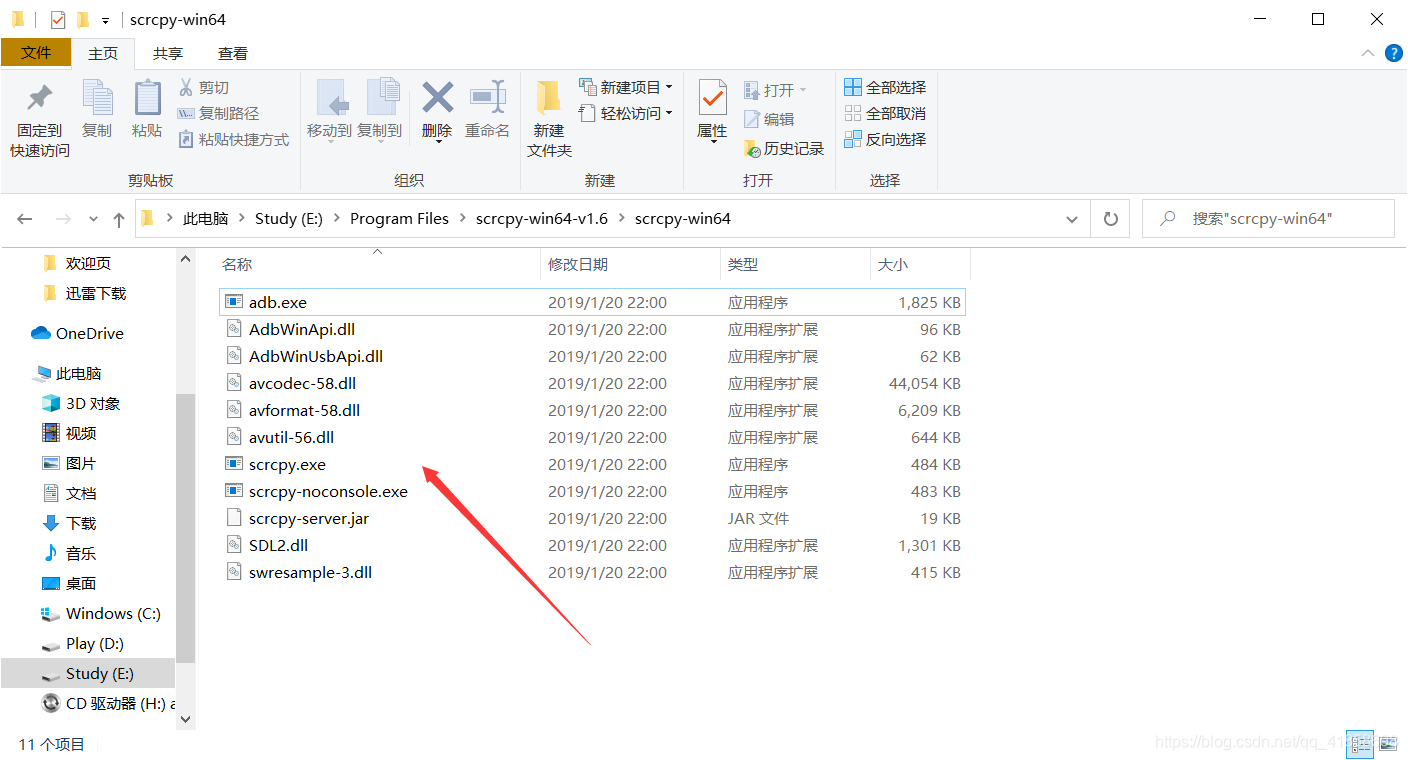Click Program Files in the breadcrumb

pyautogui.click(x=399, y=219)
